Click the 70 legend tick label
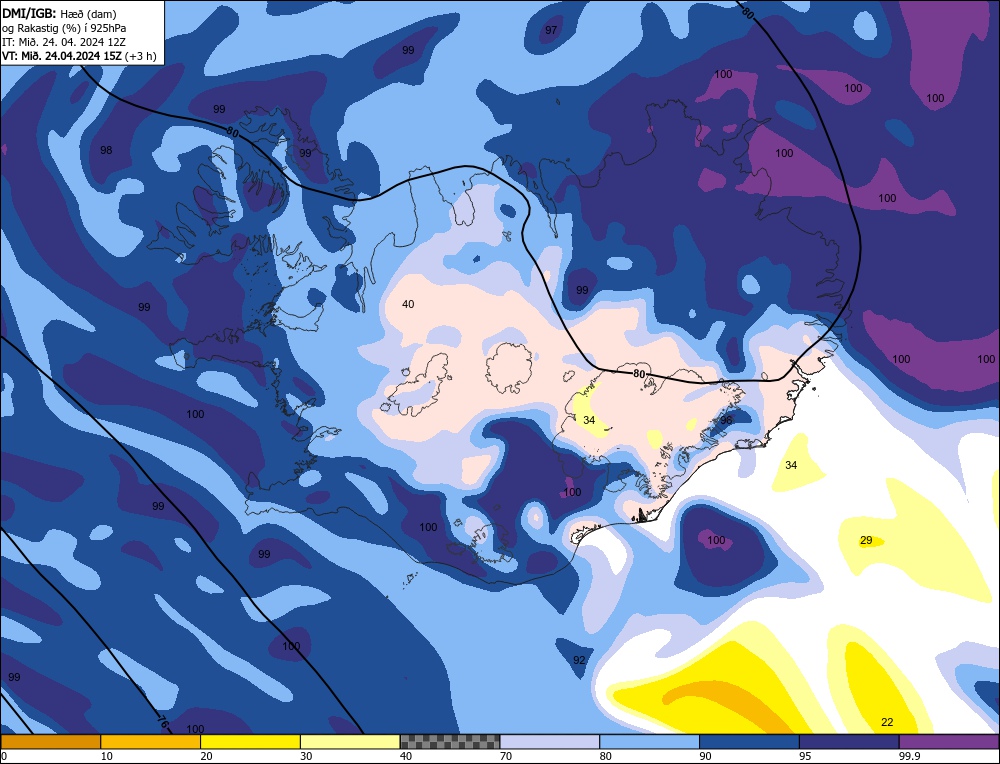1000x764 pixels. coord(506,756)
